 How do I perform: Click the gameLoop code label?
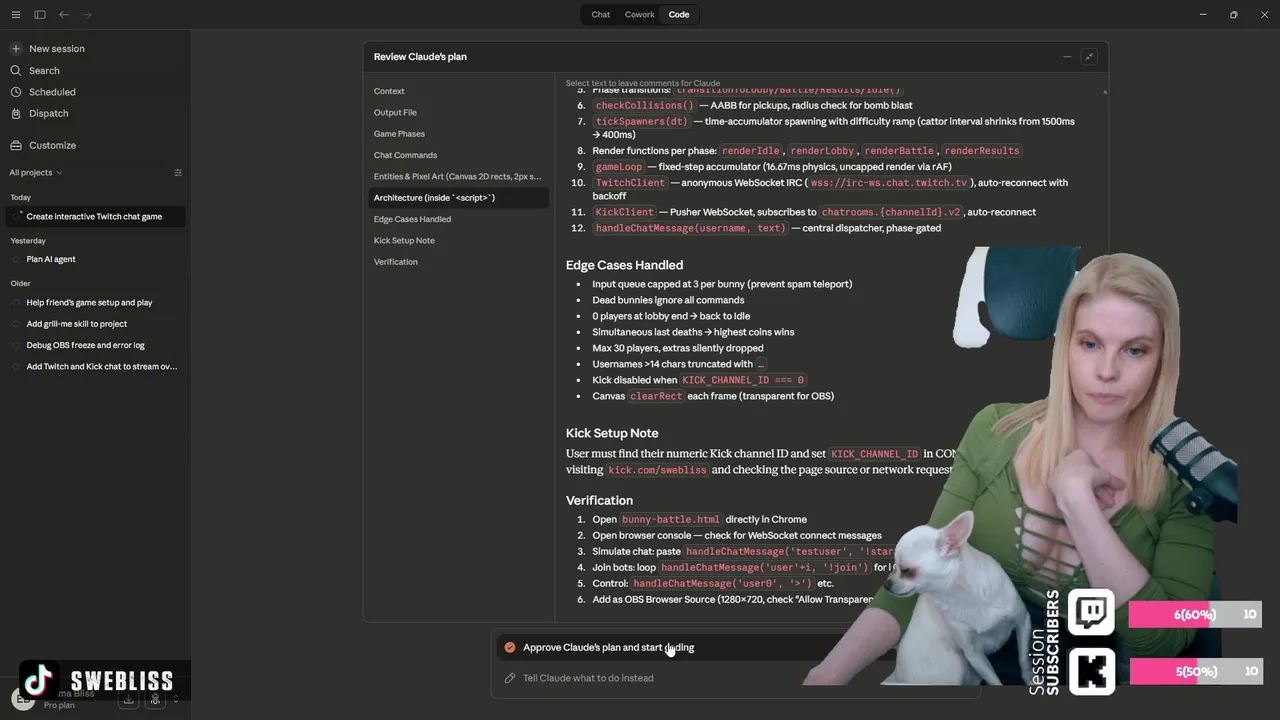(x=618, y=167)
